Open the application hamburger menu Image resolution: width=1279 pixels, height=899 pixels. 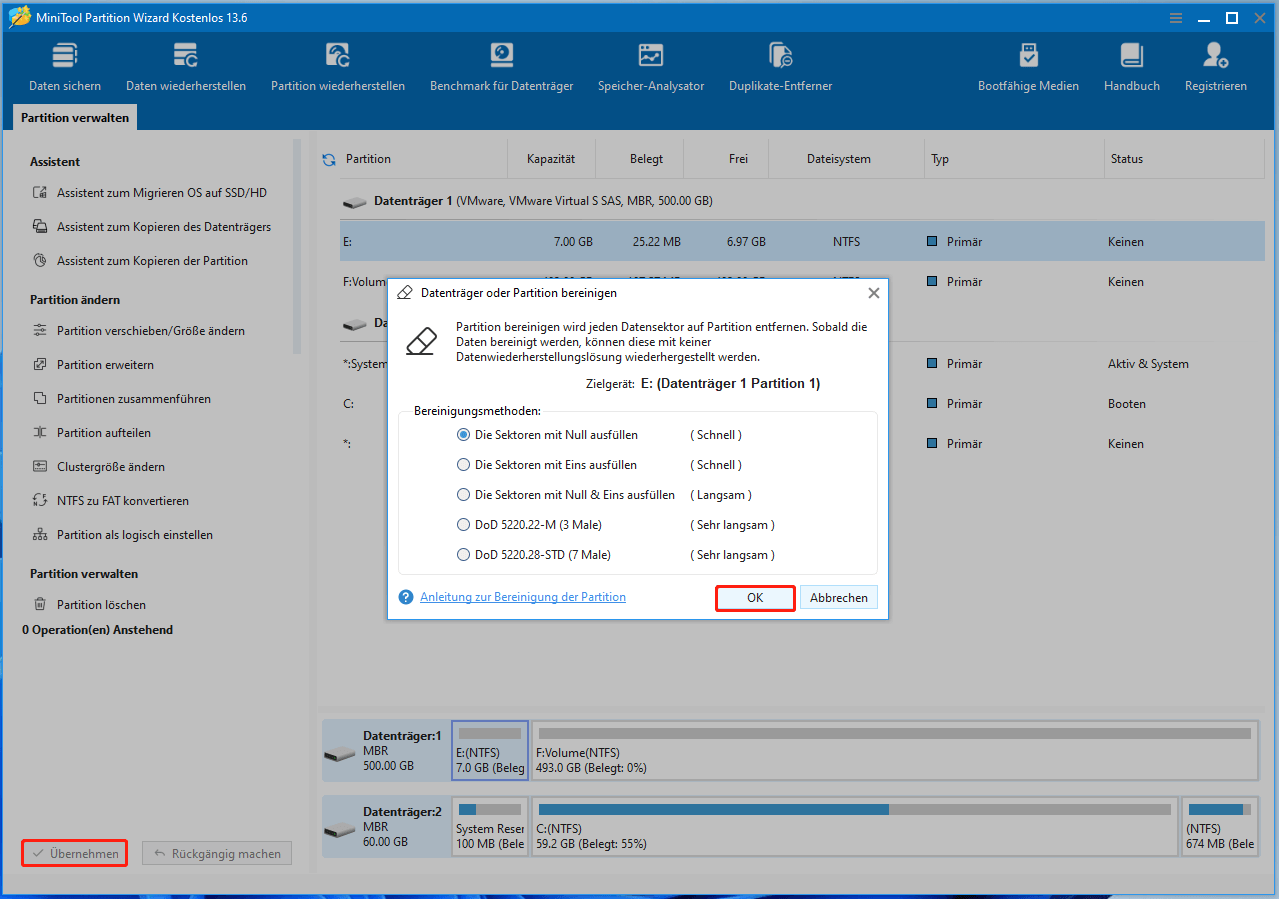(x=1175, y=17)
